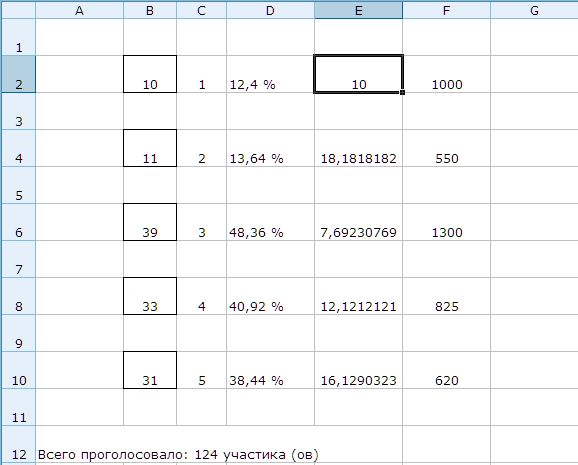Viewport: 578px width, 465px height.
Task: Select column B header
Action: 150,10
